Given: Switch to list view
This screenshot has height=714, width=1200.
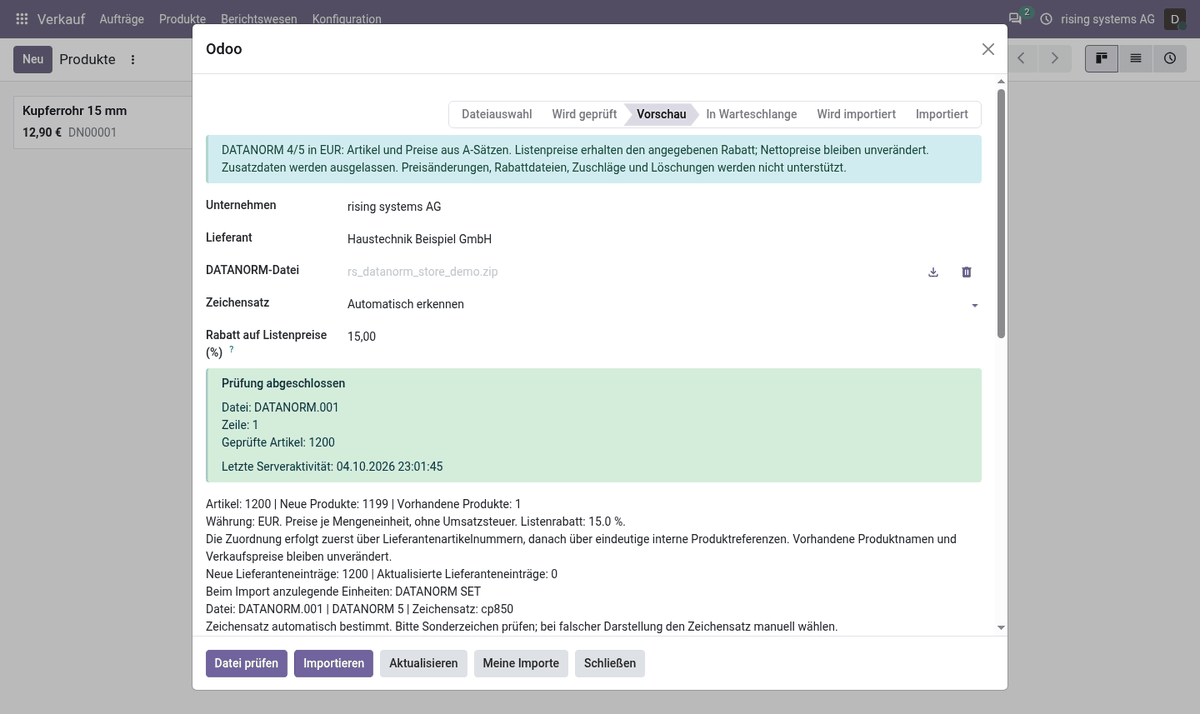Looking at the screenshot, I should [1136, 59].
